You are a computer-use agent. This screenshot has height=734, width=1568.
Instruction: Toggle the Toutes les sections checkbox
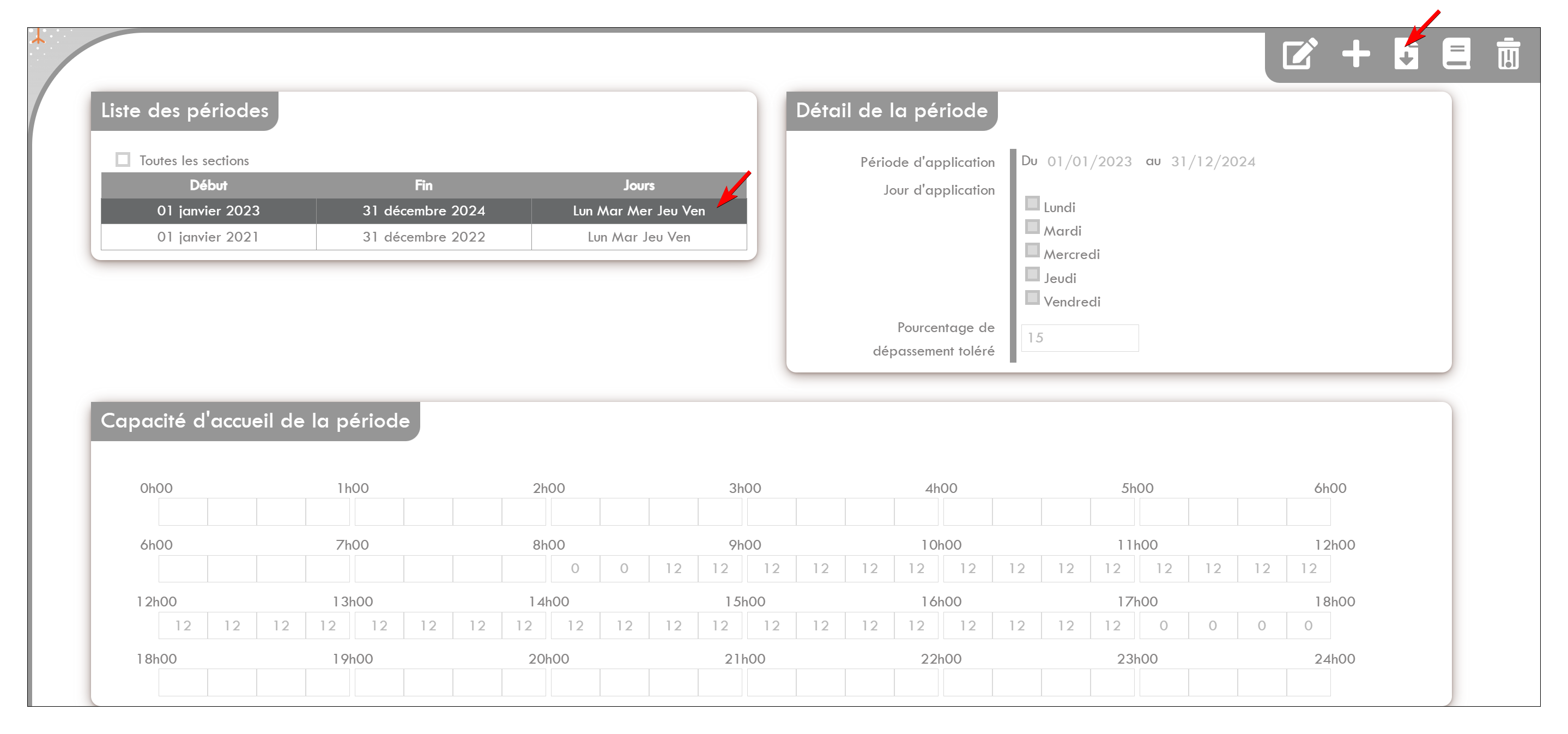pyautogui.click(x=123, y=160)
